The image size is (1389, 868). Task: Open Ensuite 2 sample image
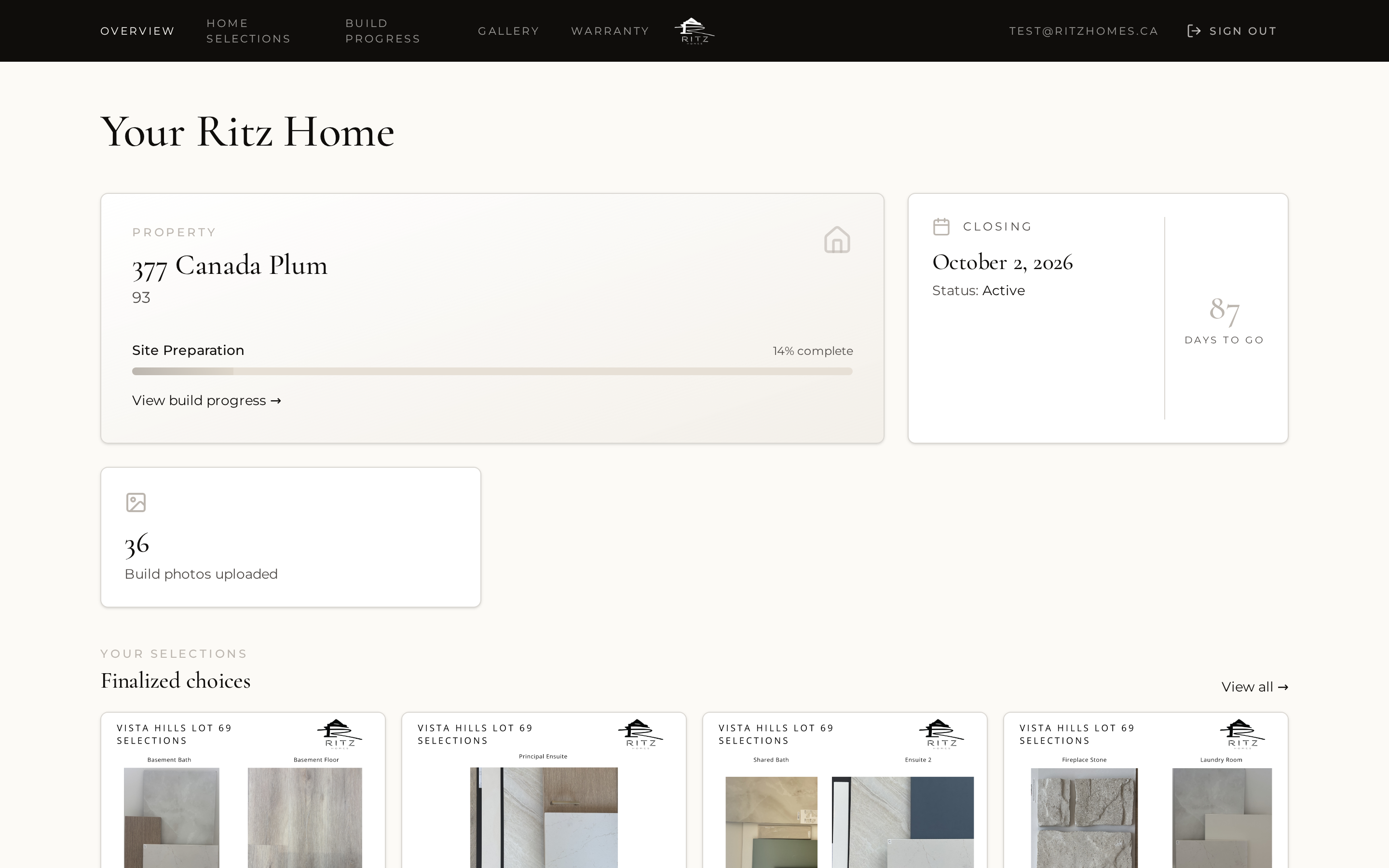[902, 822]
